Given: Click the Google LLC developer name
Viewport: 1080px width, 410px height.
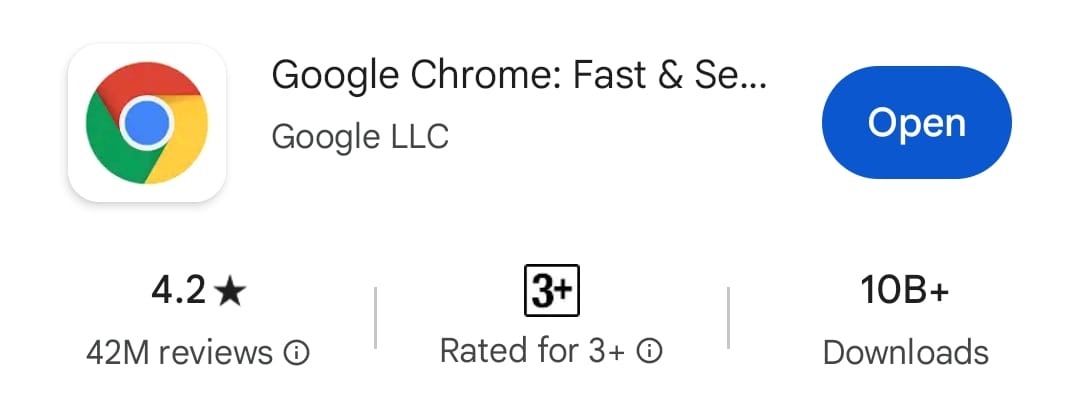Looking at the screenshot, I should [x=360, y=136].
